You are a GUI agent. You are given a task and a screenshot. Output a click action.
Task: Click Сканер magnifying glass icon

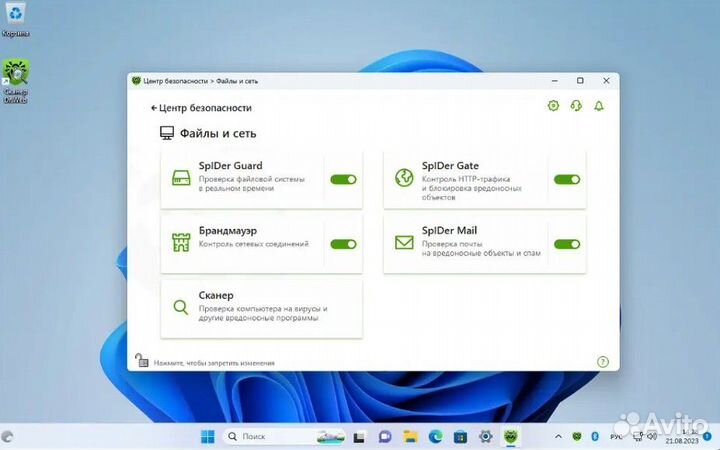coord(181,307)
